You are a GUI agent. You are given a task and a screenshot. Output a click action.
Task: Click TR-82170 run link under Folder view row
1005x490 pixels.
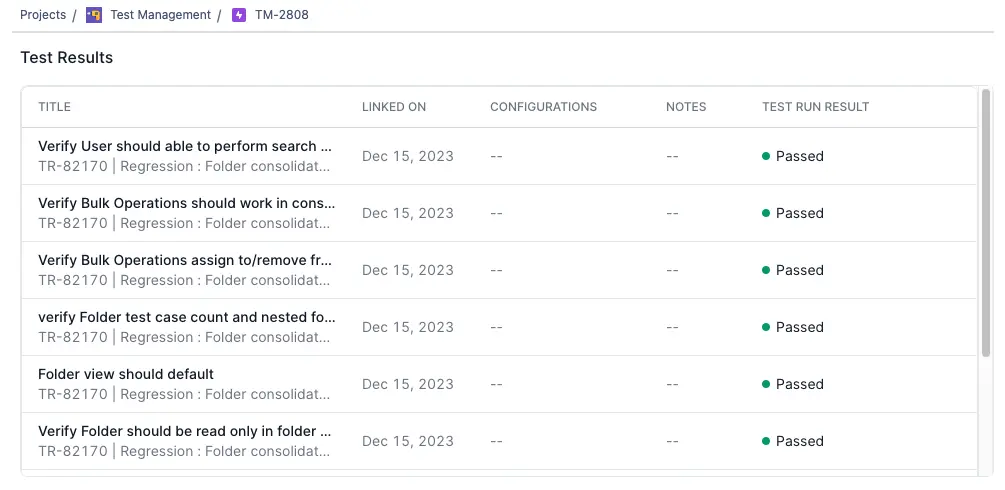(72, 394)
